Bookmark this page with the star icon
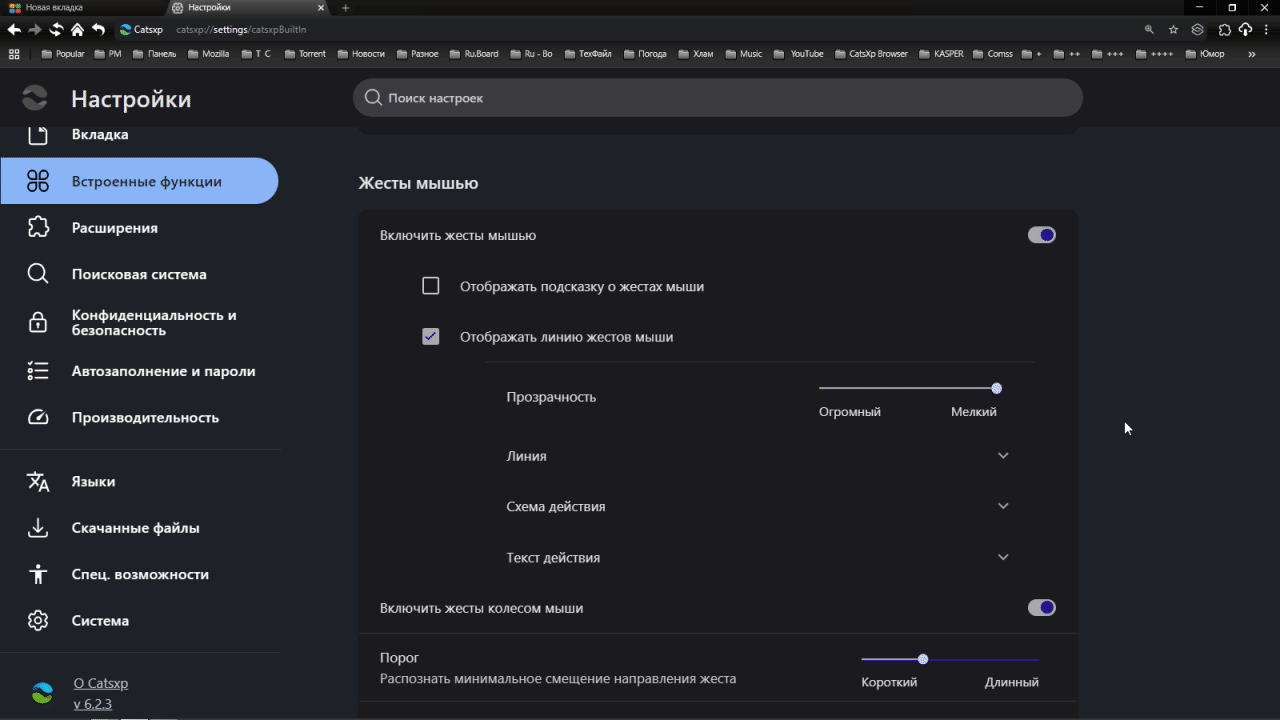 [x=1173, y=30]
